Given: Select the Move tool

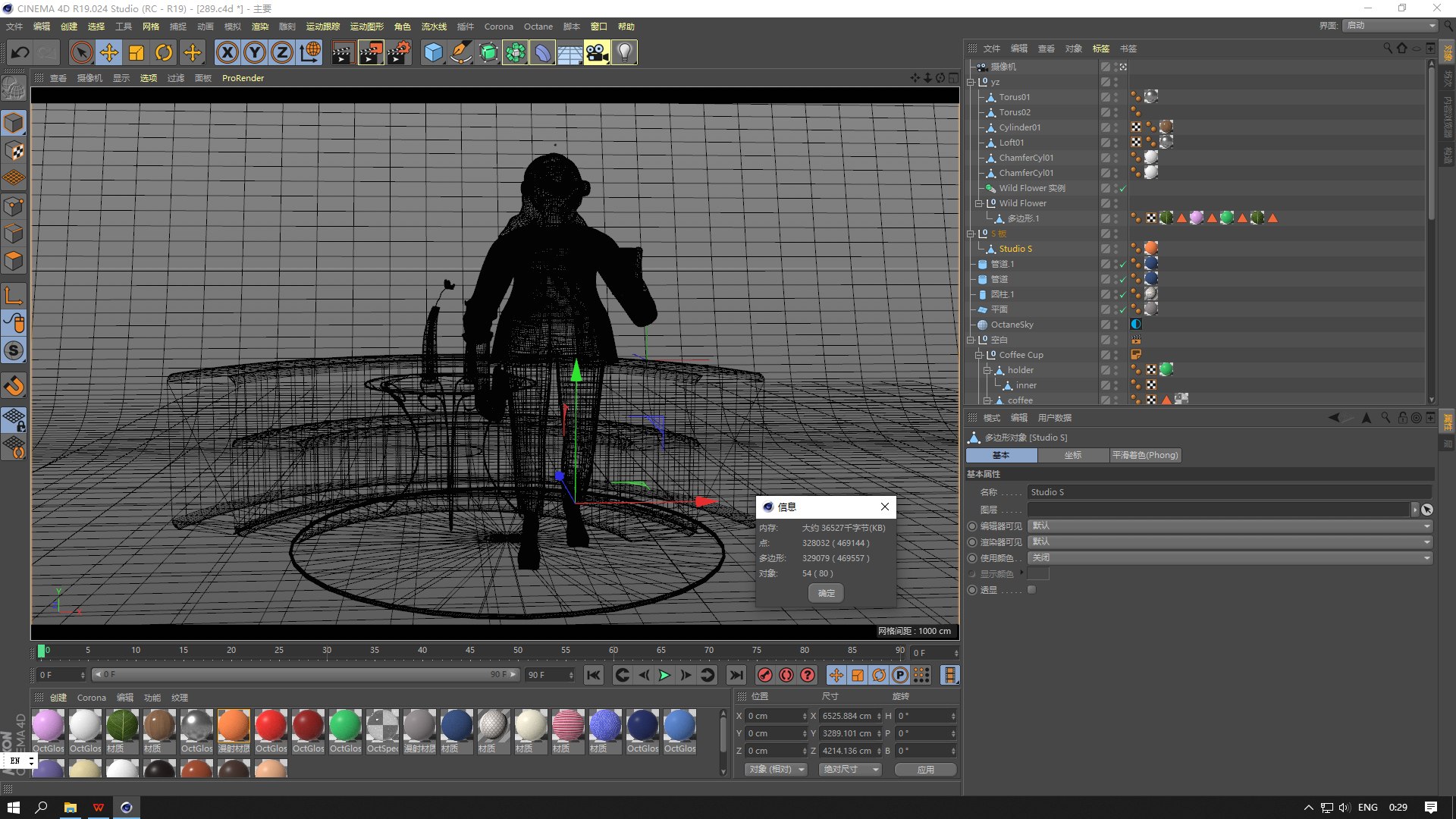Looking at the screenshot, I should tap(109, 52).
